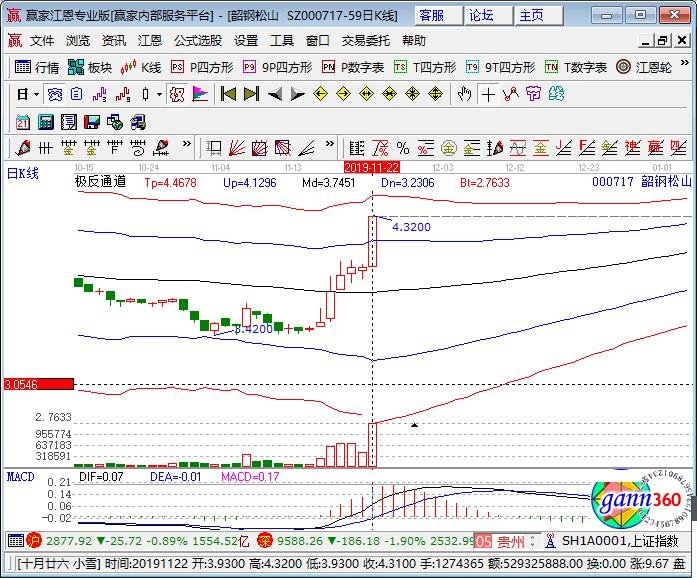Viewport: 697px width, 578px height.
Task: Jump to the first bar
Action: [228, 94]
